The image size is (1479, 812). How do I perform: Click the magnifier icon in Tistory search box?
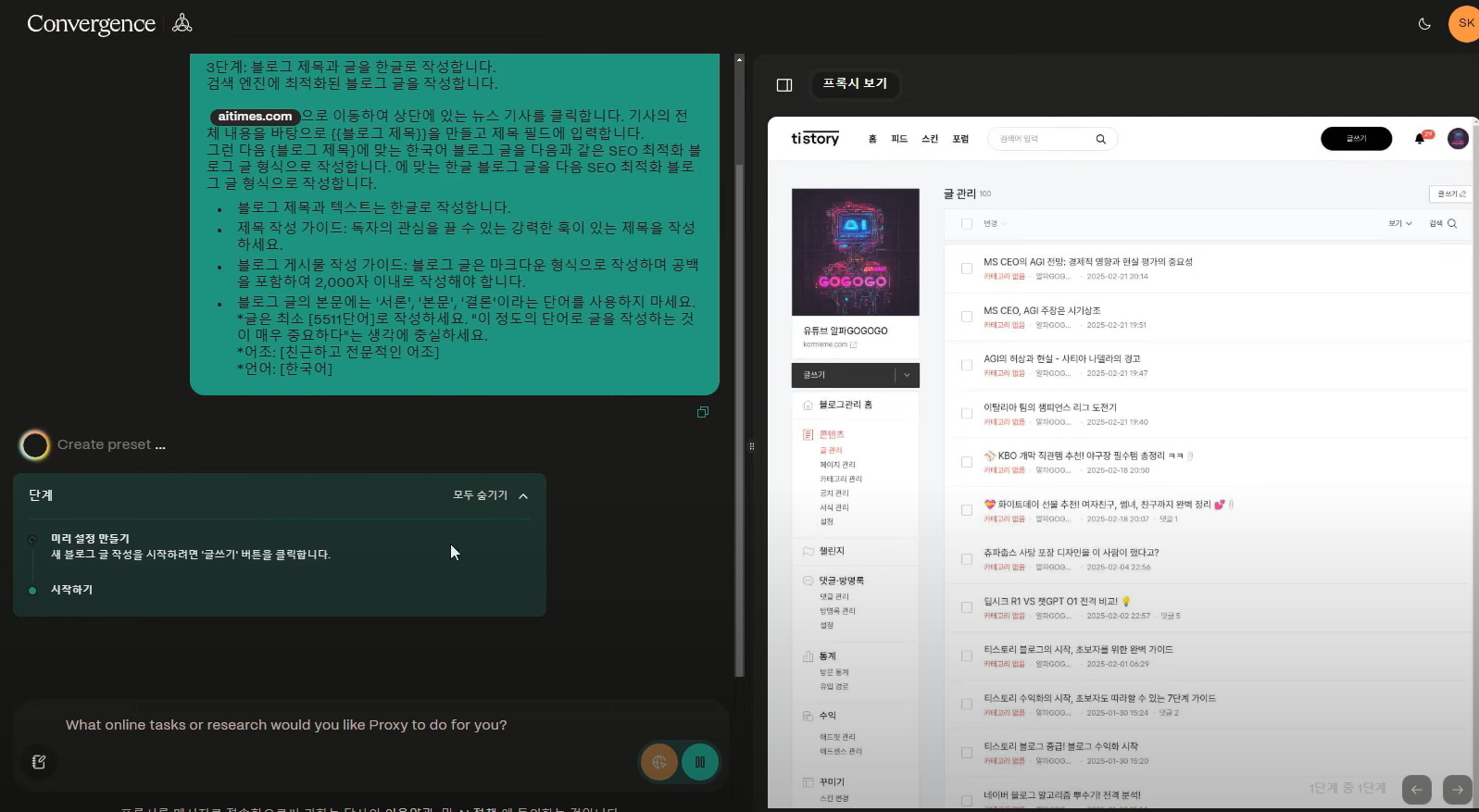point(1101,140)
